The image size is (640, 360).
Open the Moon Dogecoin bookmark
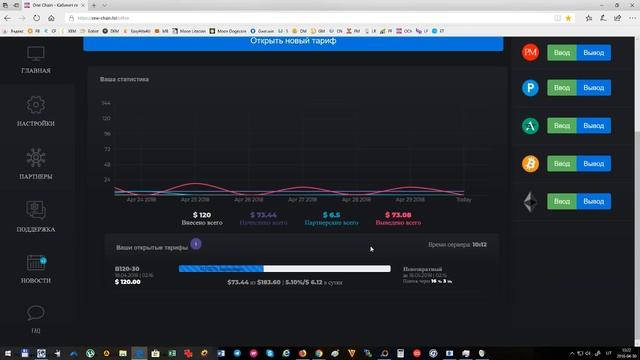(x=228, y=31)
